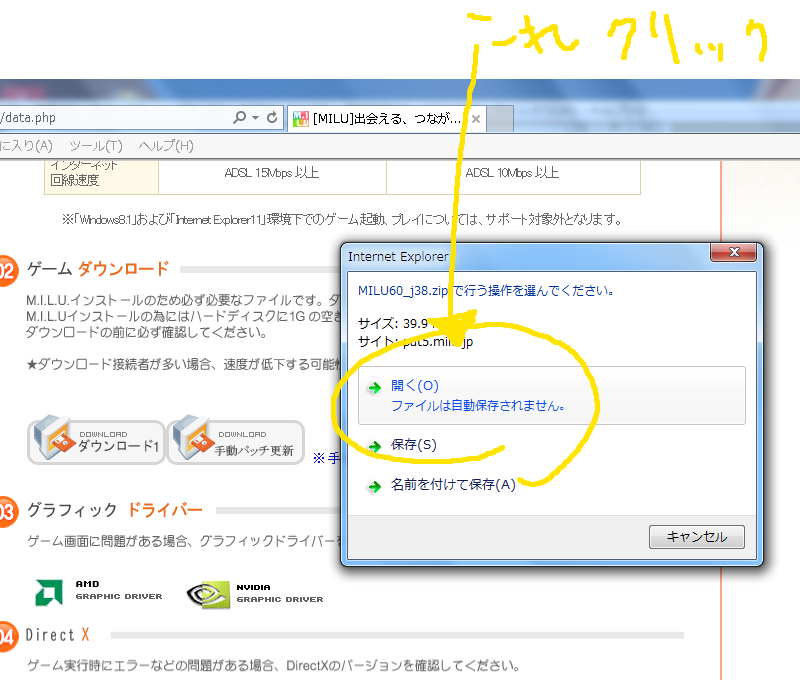Open the お気に入り(A) menu
This screenshot has width=800, height=680.
point(26,146)
